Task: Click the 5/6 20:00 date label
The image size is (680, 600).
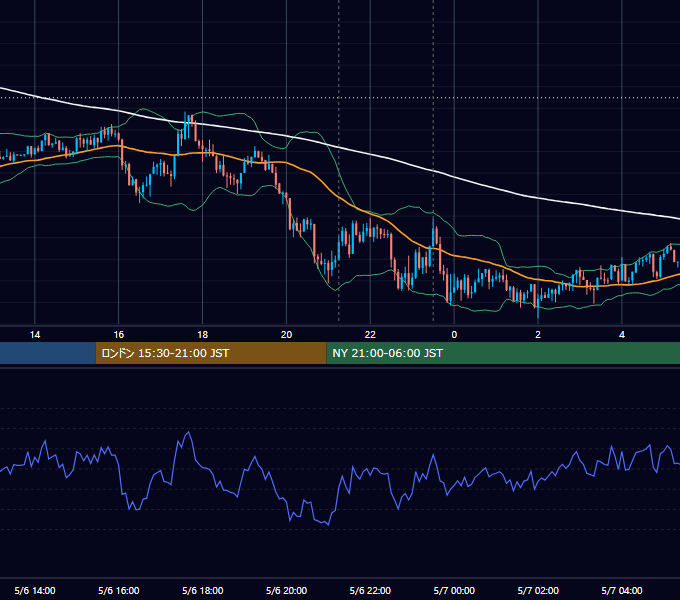Action: (x=286, y=590)
